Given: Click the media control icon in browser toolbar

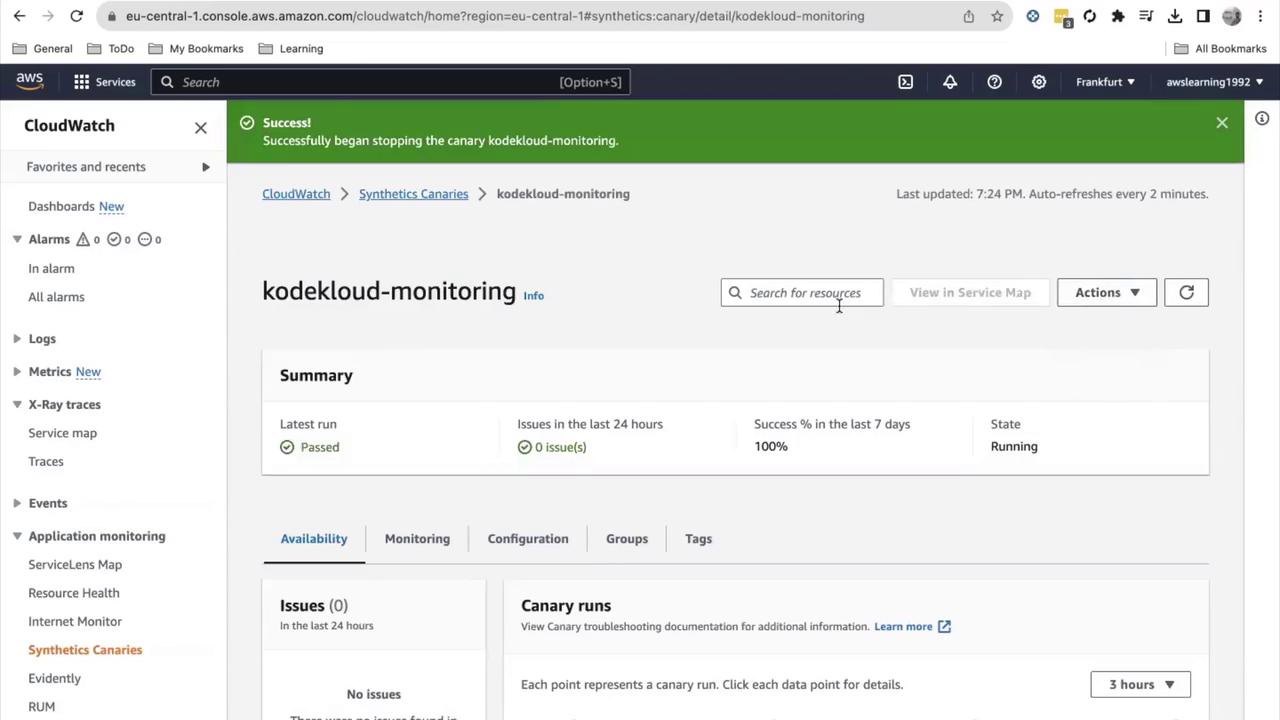Looking at the screenshot, I should [1147, 16].
